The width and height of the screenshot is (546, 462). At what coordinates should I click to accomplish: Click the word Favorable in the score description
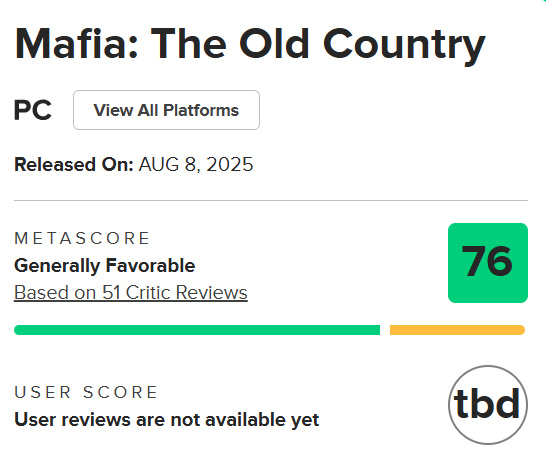pos(150,265)
